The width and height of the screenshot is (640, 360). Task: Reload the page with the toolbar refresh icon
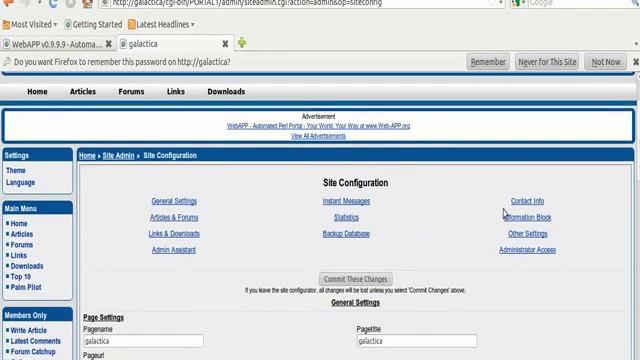(x=53, y=3)
